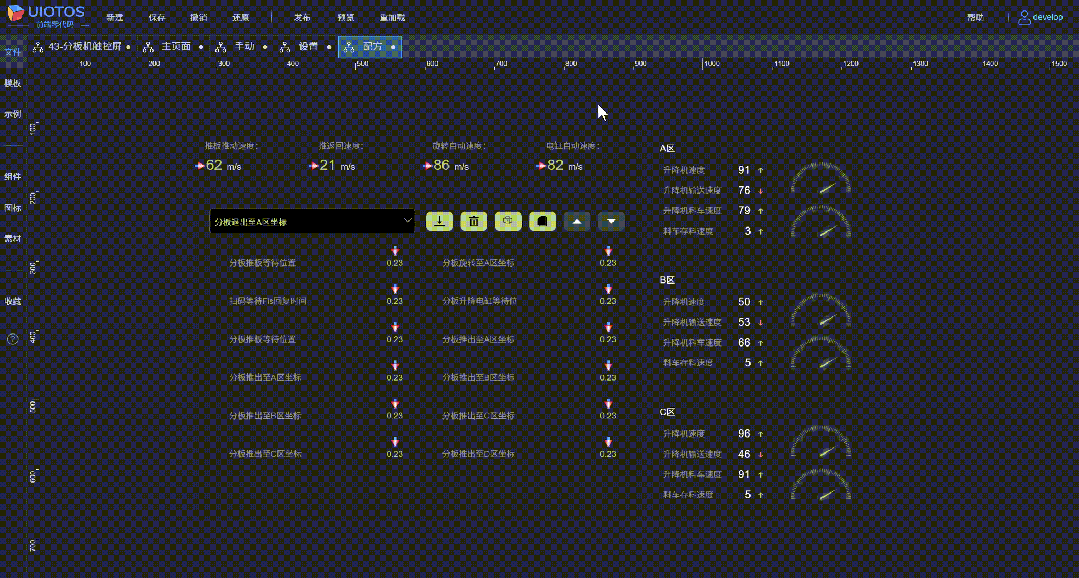Click the 分板升降电缸等待位 label
The height and width of the screenshot is (578, 1079).
coord(479,301)
